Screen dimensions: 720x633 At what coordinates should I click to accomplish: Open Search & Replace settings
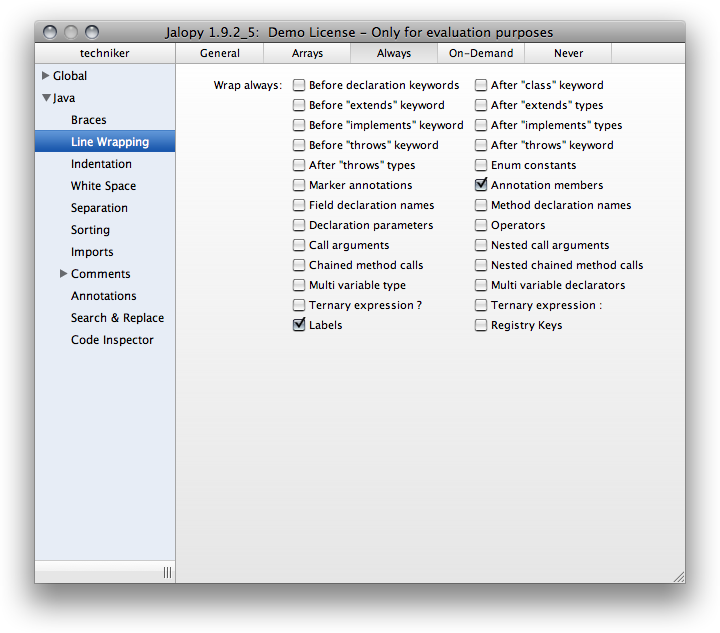click(x=117, y=318)
